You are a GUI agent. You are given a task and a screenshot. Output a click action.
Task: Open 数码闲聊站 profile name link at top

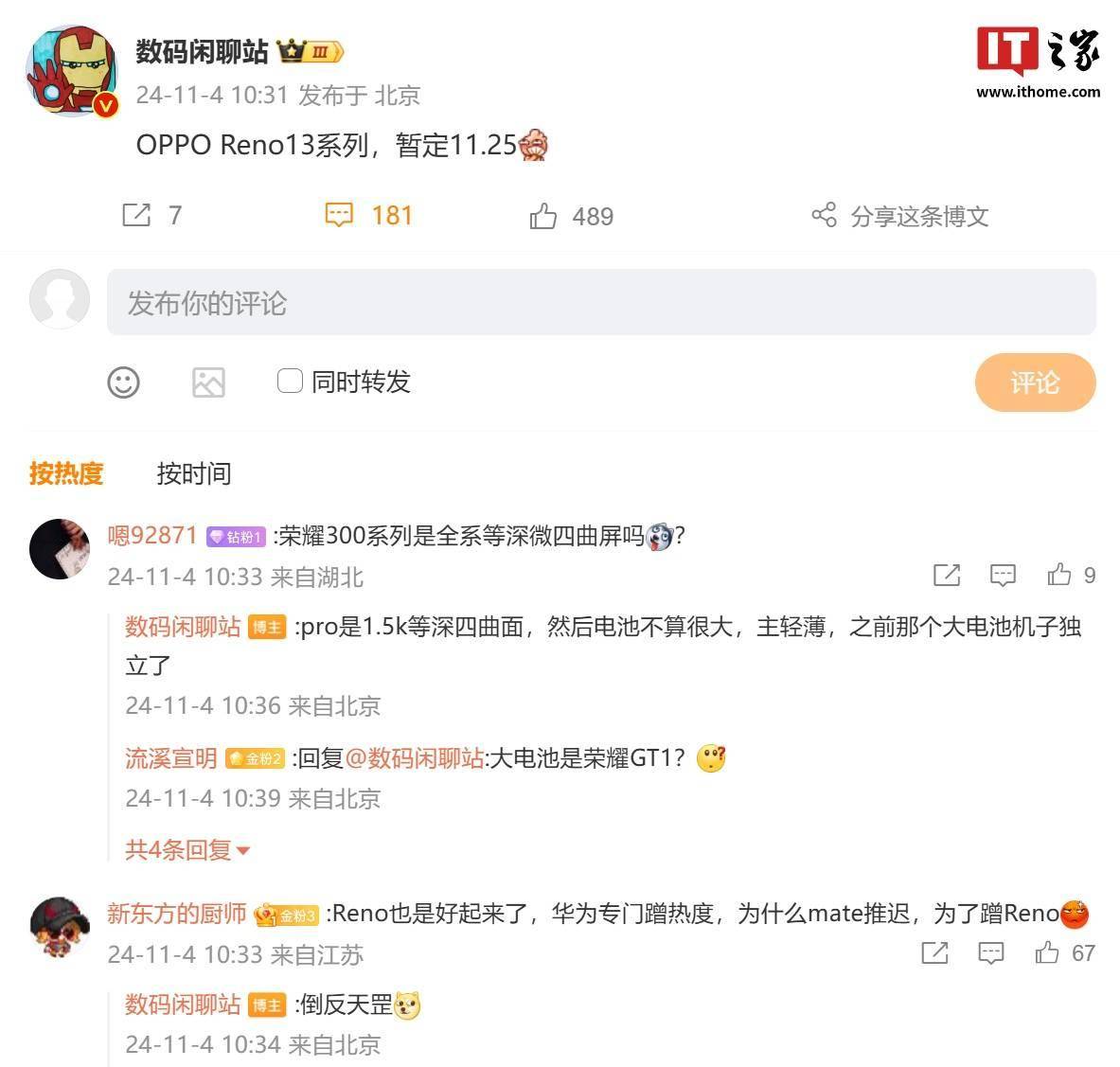tap(203, 51)
